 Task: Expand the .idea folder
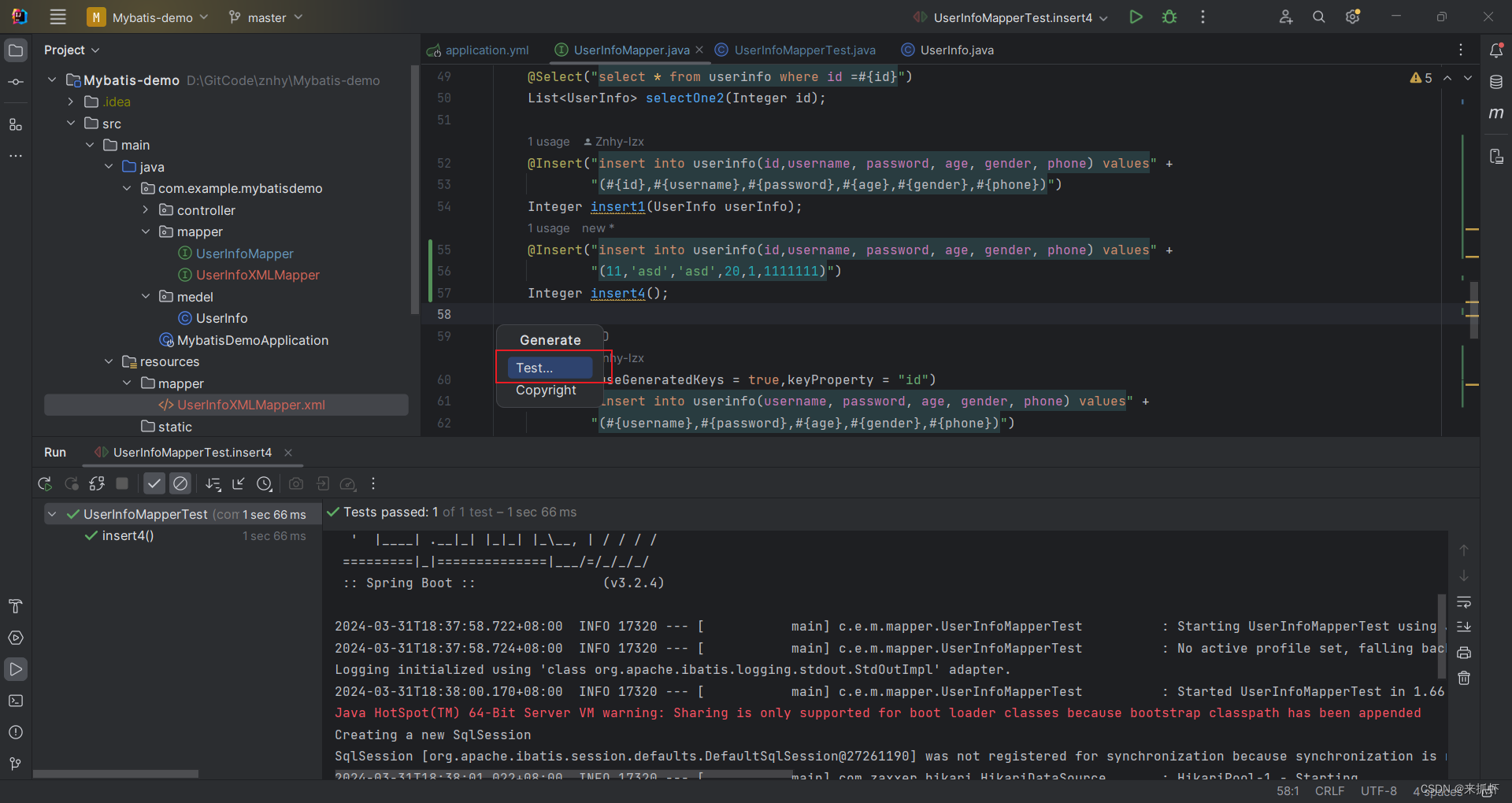pyautogui.click(x=71, y=102)
